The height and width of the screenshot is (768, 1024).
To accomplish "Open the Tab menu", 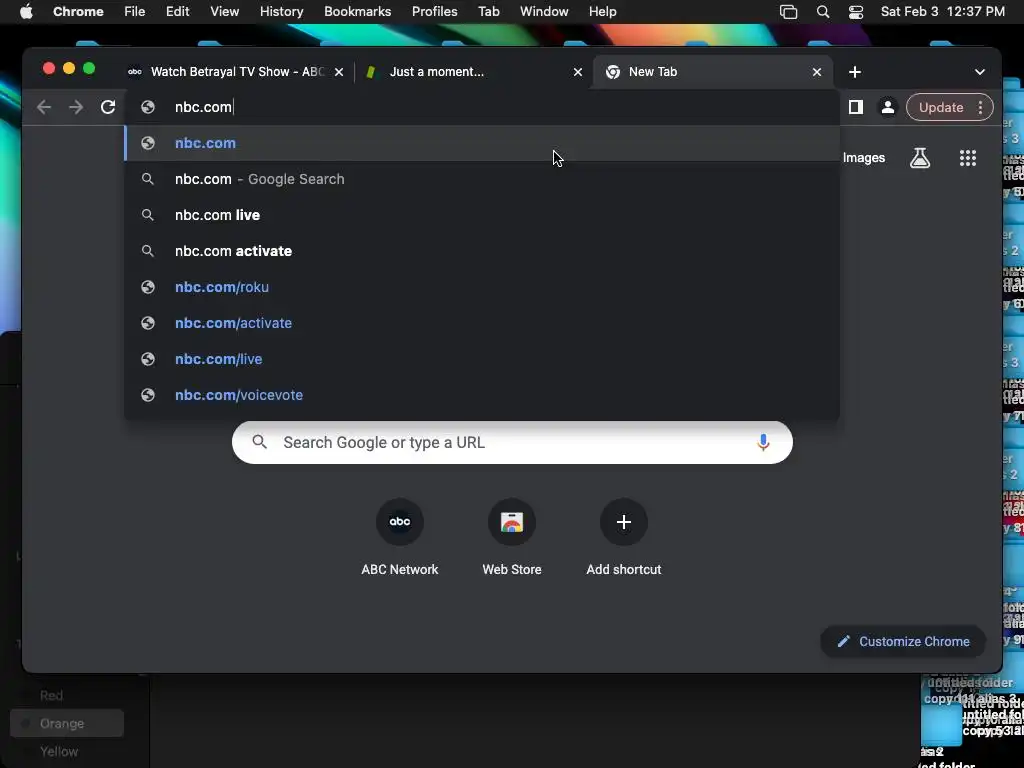I will tap(488, 12).
